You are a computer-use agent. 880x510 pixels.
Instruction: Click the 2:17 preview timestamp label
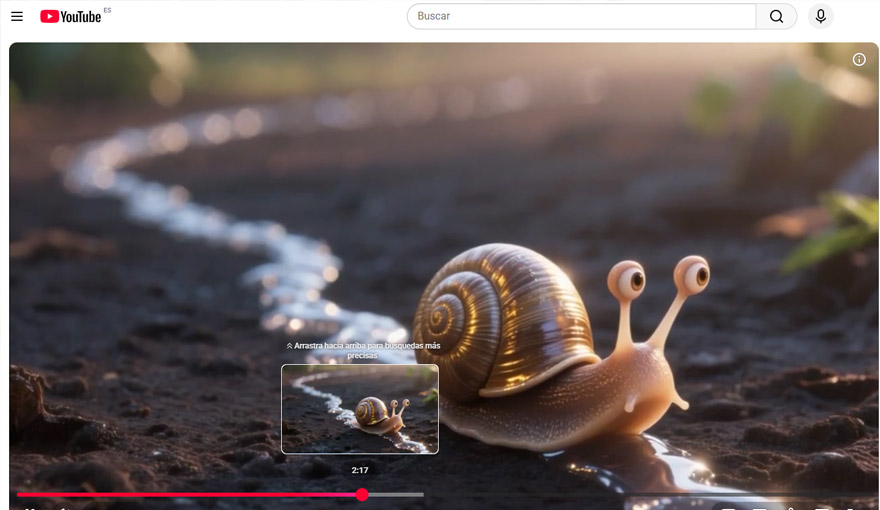[360, 470]
